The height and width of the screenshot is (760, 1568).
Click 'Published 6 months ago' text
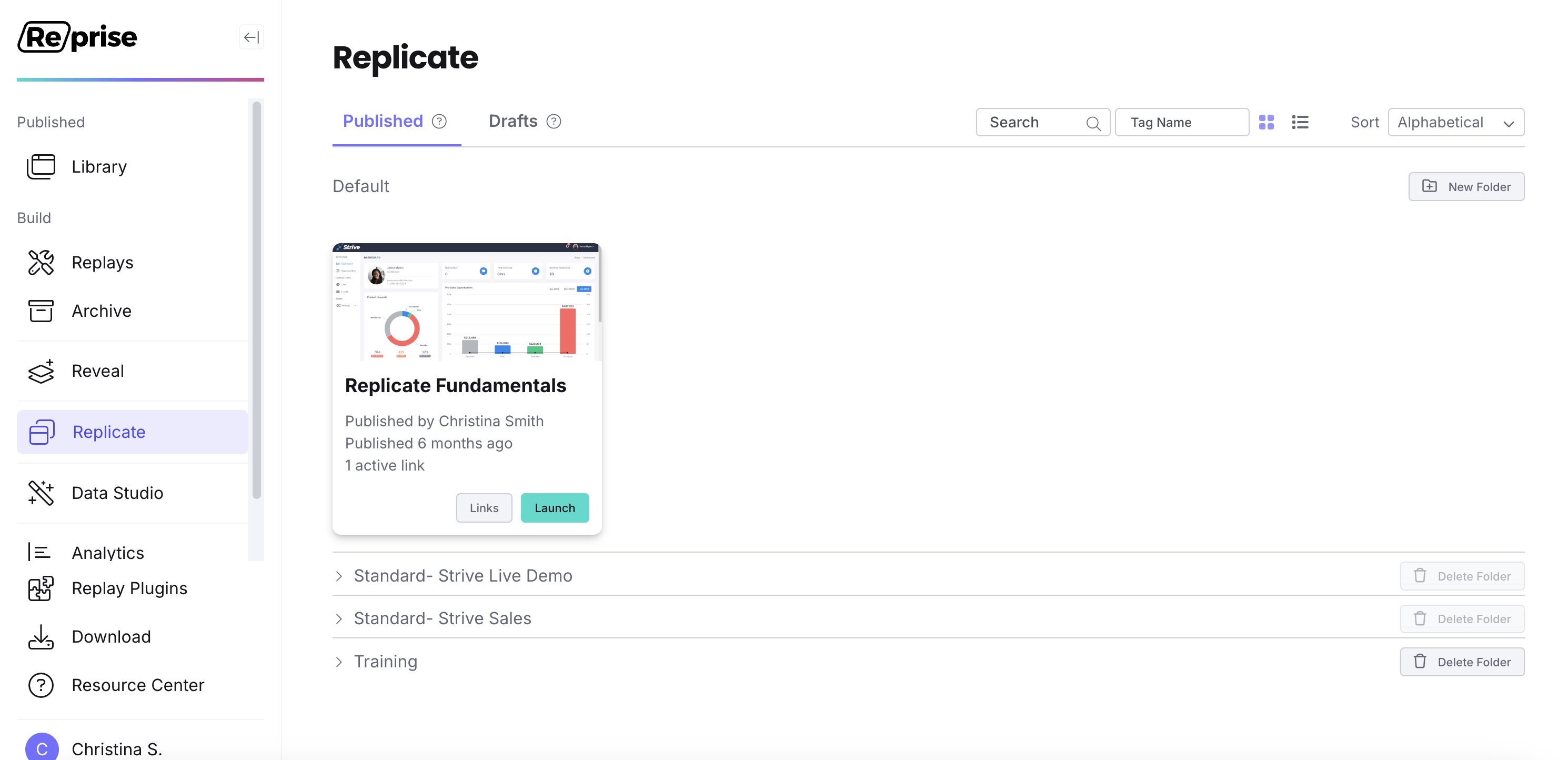click(x=428, y=443)
